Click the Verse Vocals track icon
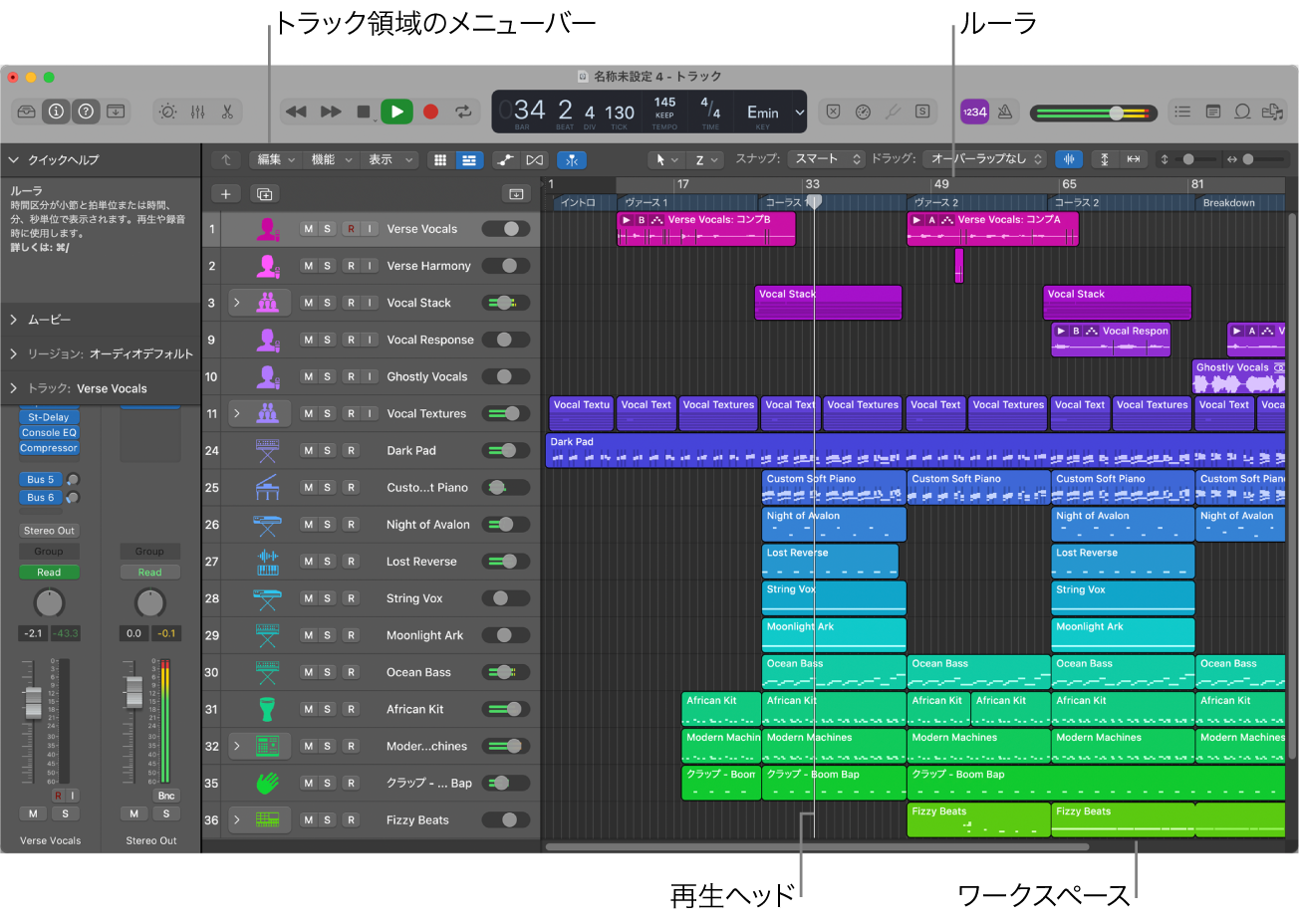This screenshot has height=924, width=1301. (x=267, y=229)
